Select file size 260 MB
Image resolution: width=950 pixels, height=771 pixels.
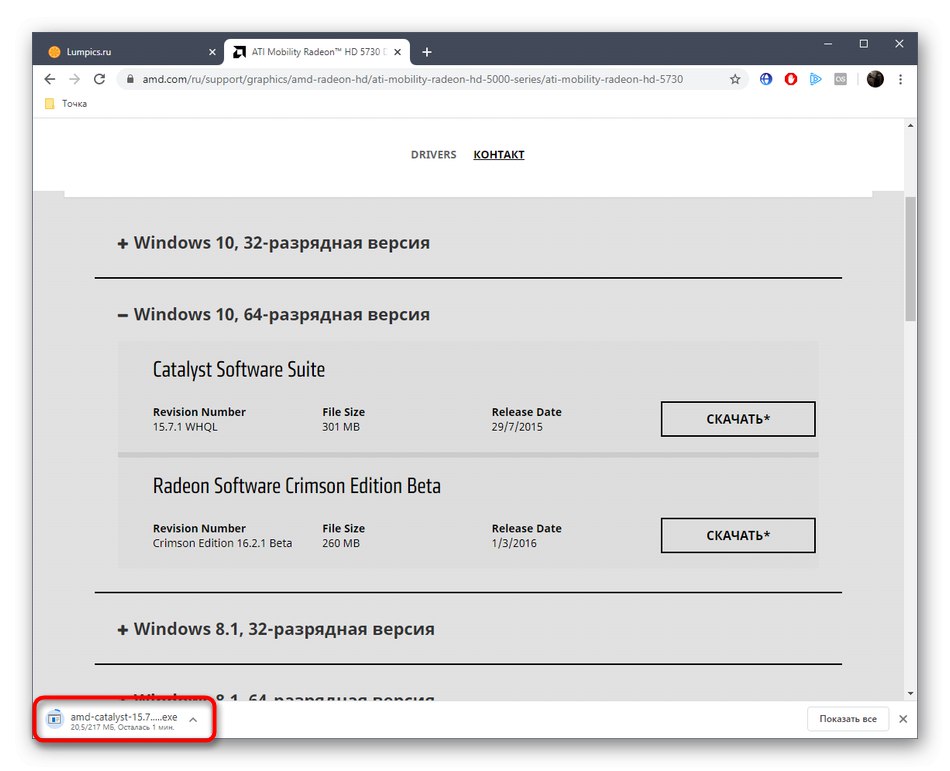(340, 543)
